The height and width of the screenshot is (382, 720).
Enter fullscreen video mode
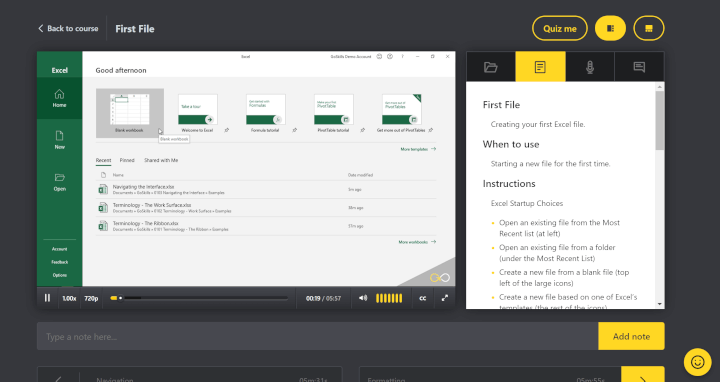pos(444,298)
